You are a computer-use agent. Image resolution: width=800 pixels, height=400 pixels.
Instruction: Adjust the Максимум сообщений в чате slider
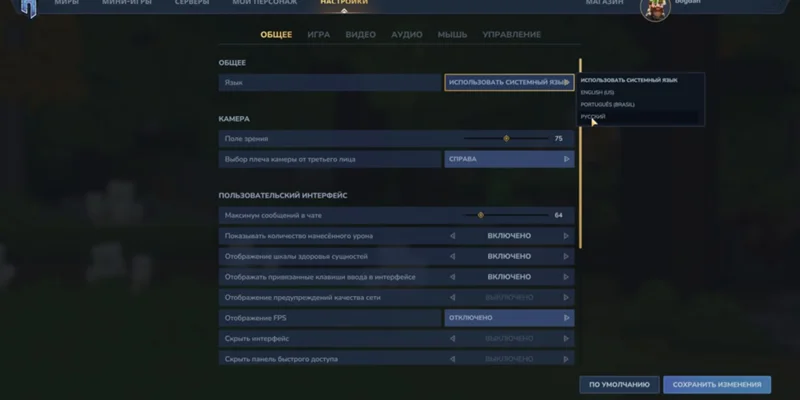[x=506, y=215]
